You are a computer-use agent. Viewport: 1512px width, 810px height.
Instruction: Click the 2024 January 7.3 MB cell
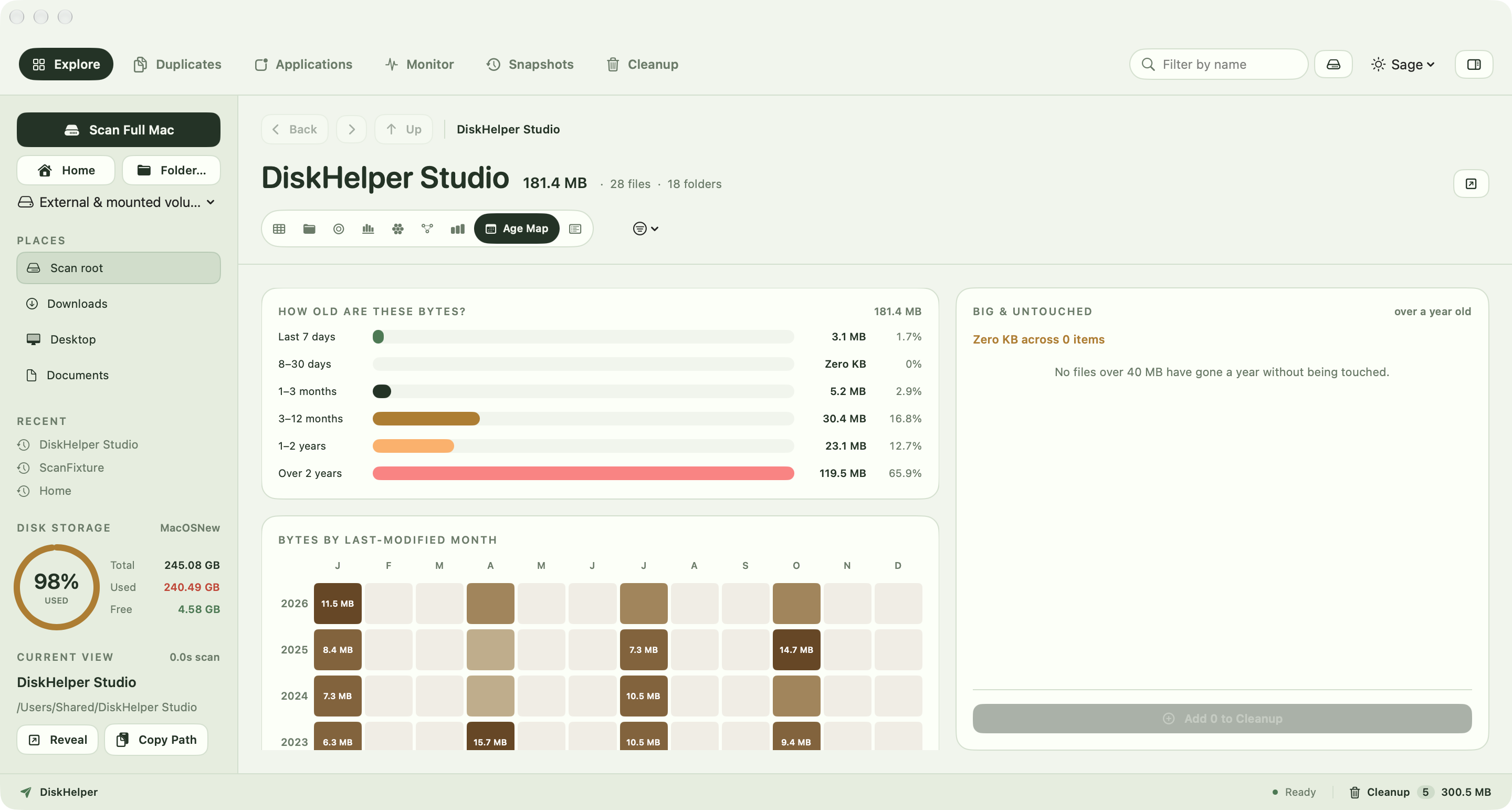(338, 696)
